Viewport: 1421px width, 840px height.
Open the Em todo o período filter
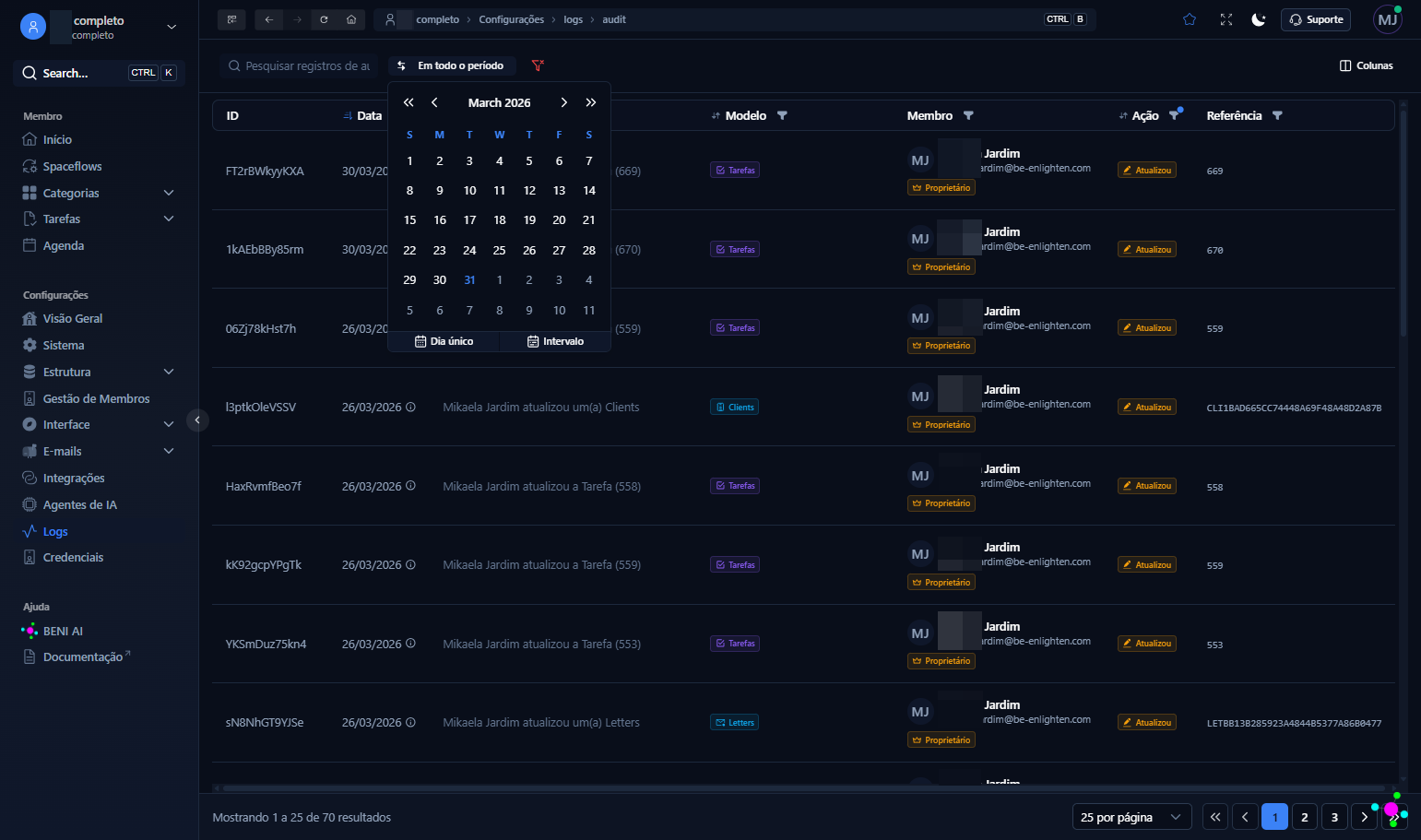[451, 65]
